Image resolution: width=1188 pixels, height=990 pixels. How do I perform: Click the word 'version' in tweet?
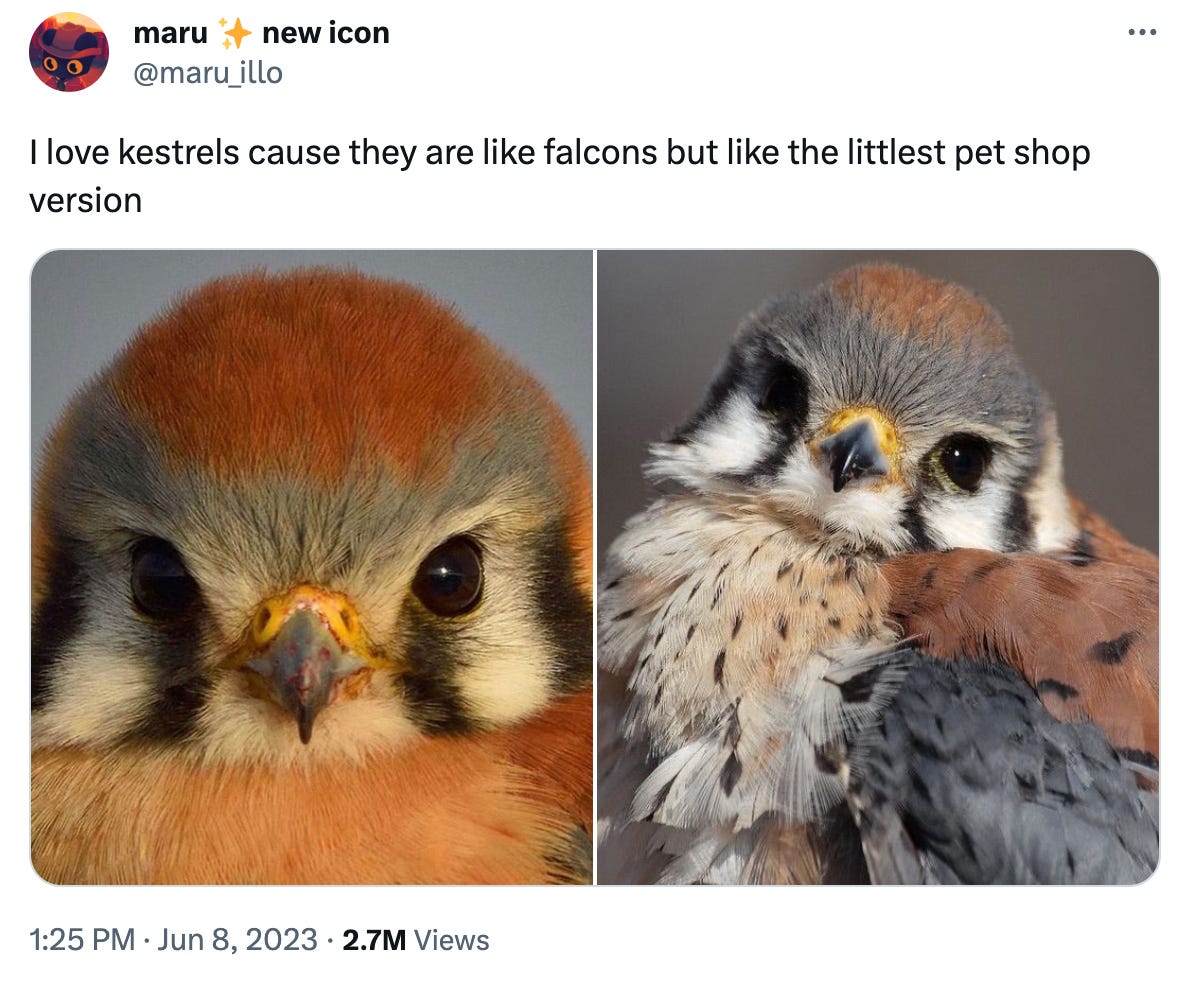[86, 201]
